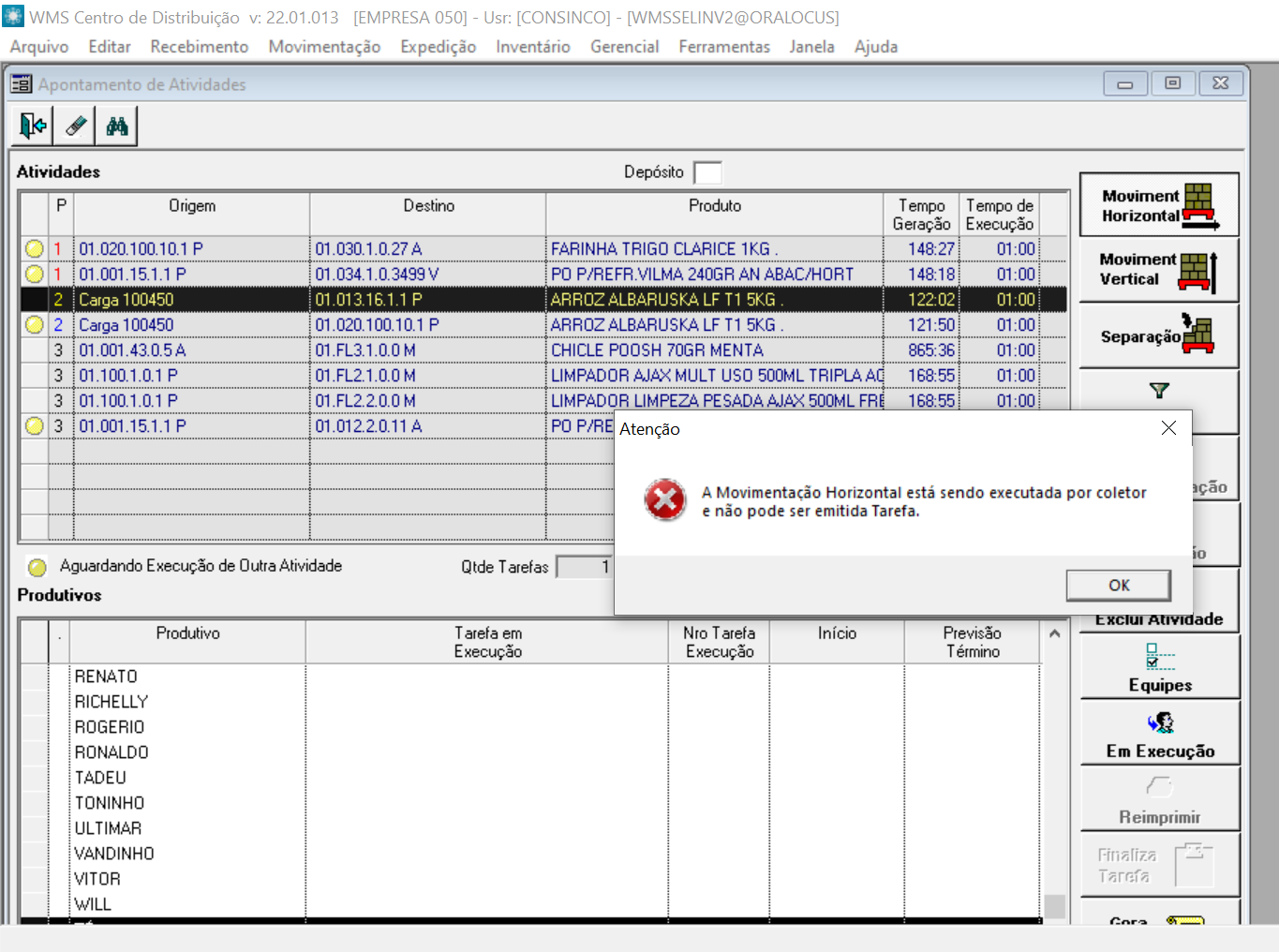Click the WMS application icon in title bar

tap(13, 17)
